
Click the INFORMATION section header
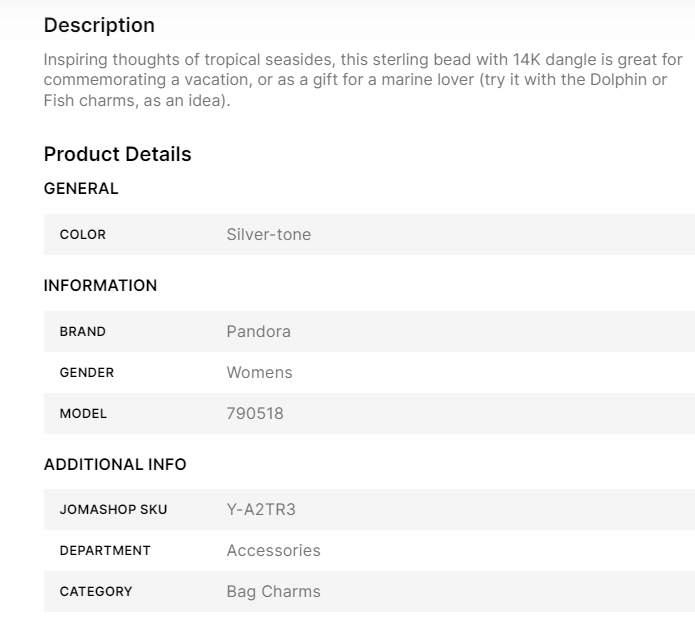tap(100, 285)
